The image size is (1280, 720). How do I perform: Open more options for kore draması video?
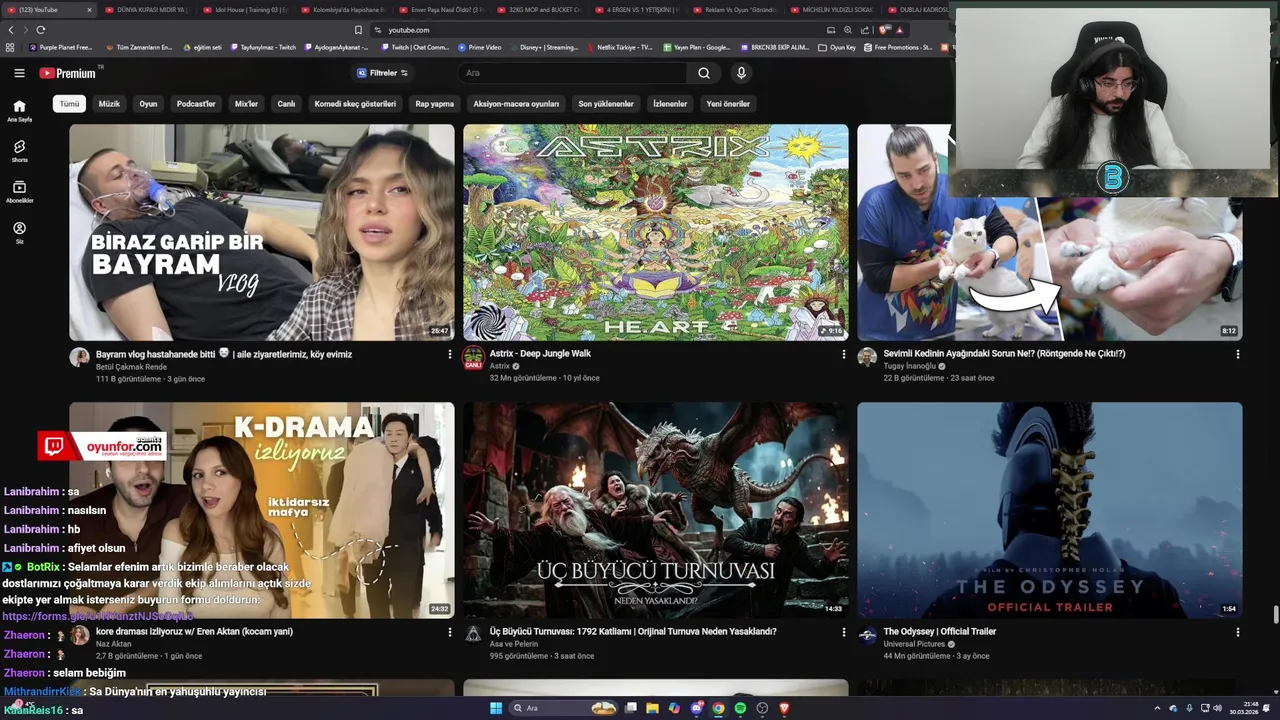tap(450, 632)
